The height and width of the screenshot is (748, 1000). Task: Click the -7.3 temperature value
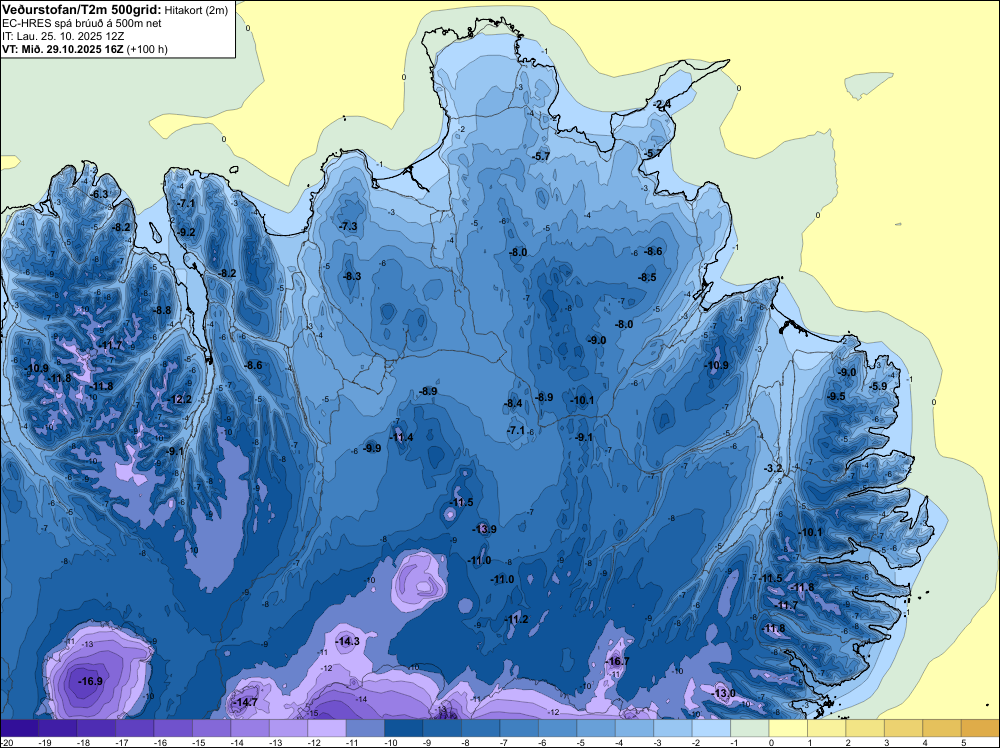pos(348,226)
